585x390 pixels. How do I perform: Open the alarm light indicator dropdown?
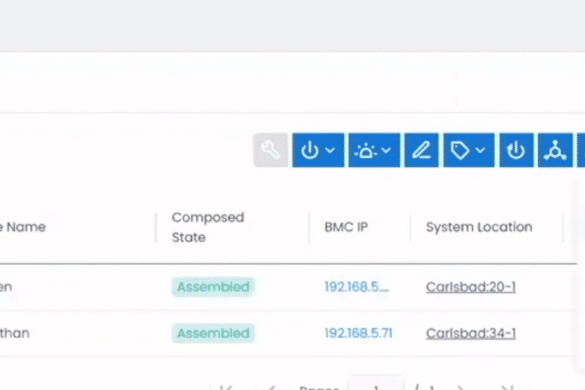click(x=374, y=150)
